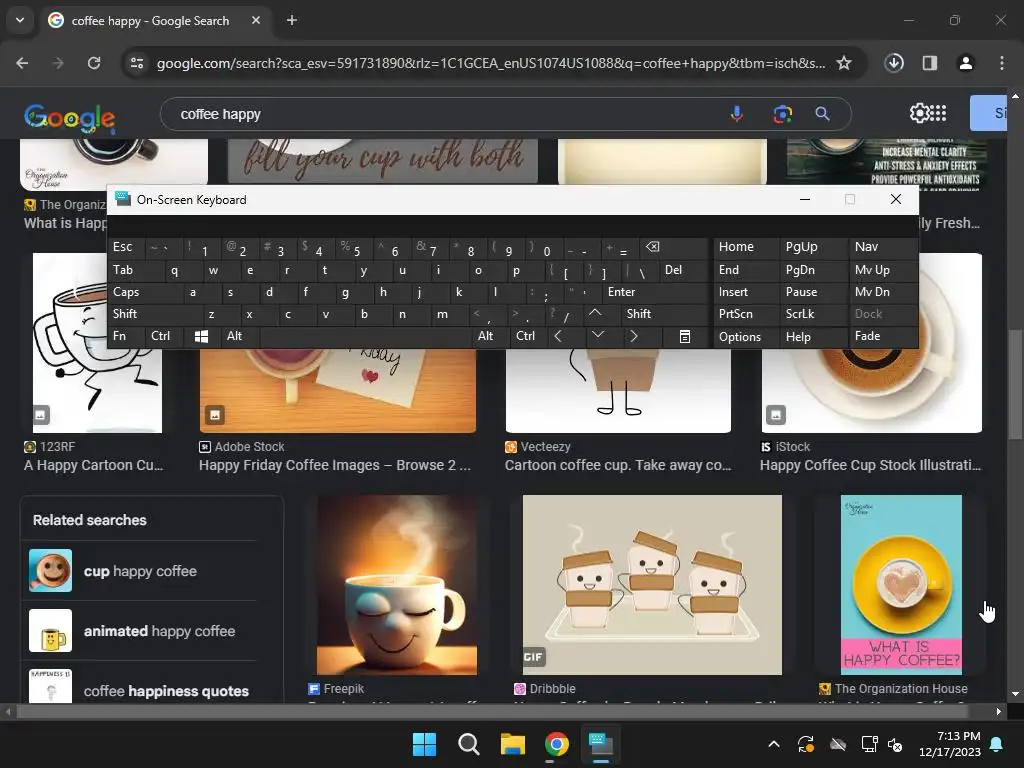Click the voice search microphone icon
The height and width of the screenshot is (768, 1024).
pos(737,114)
